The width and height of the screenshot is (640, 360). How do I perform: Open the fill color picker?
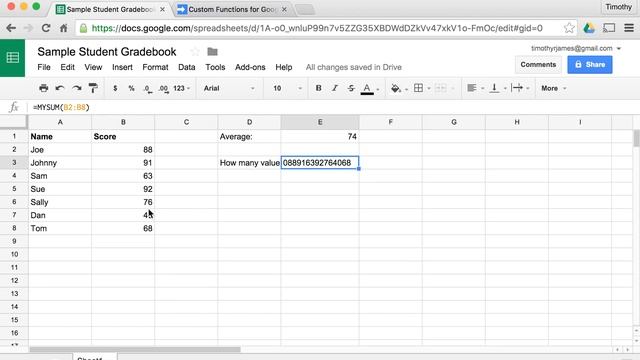coord(396,89)
